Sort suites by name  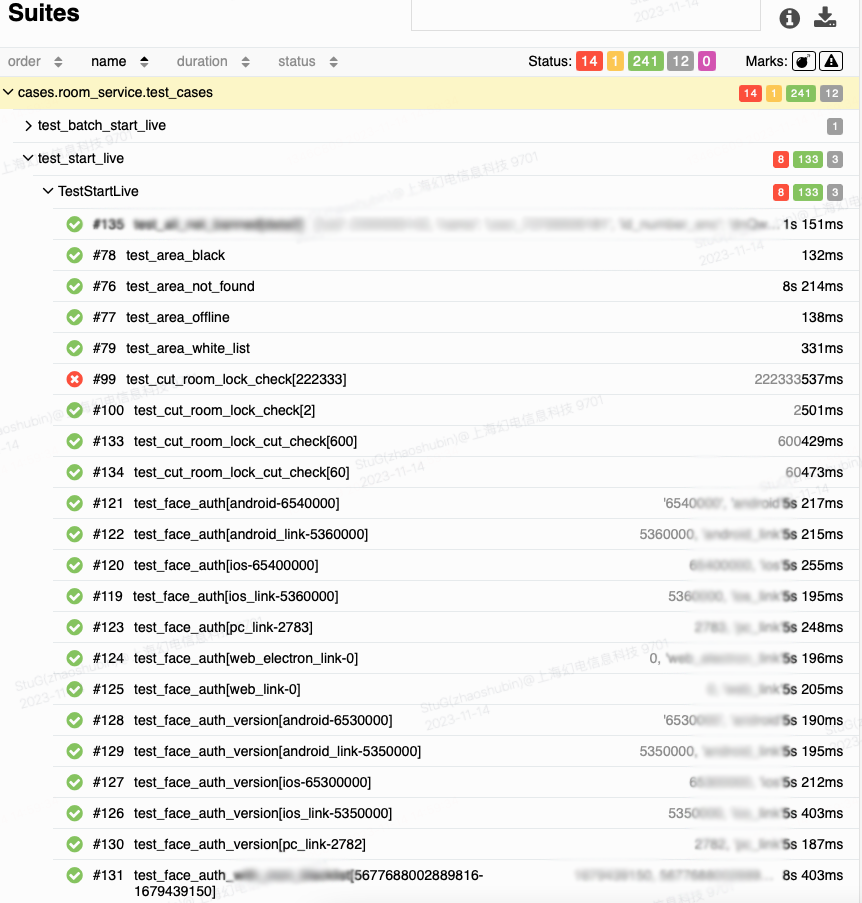[120, 62]
